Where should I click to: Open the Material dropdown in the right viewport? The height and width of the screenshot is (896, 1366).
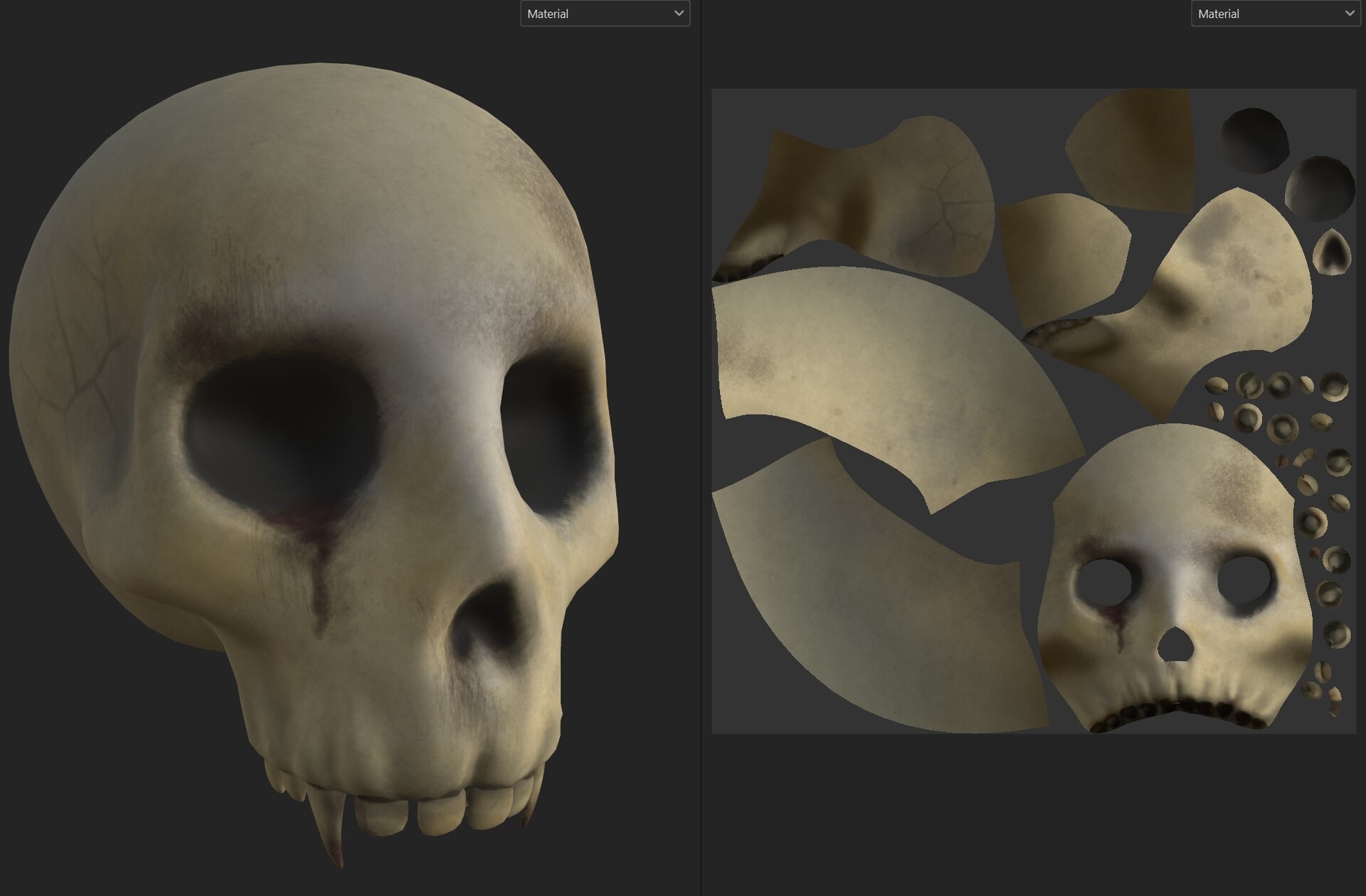[x=1274, y=14]
